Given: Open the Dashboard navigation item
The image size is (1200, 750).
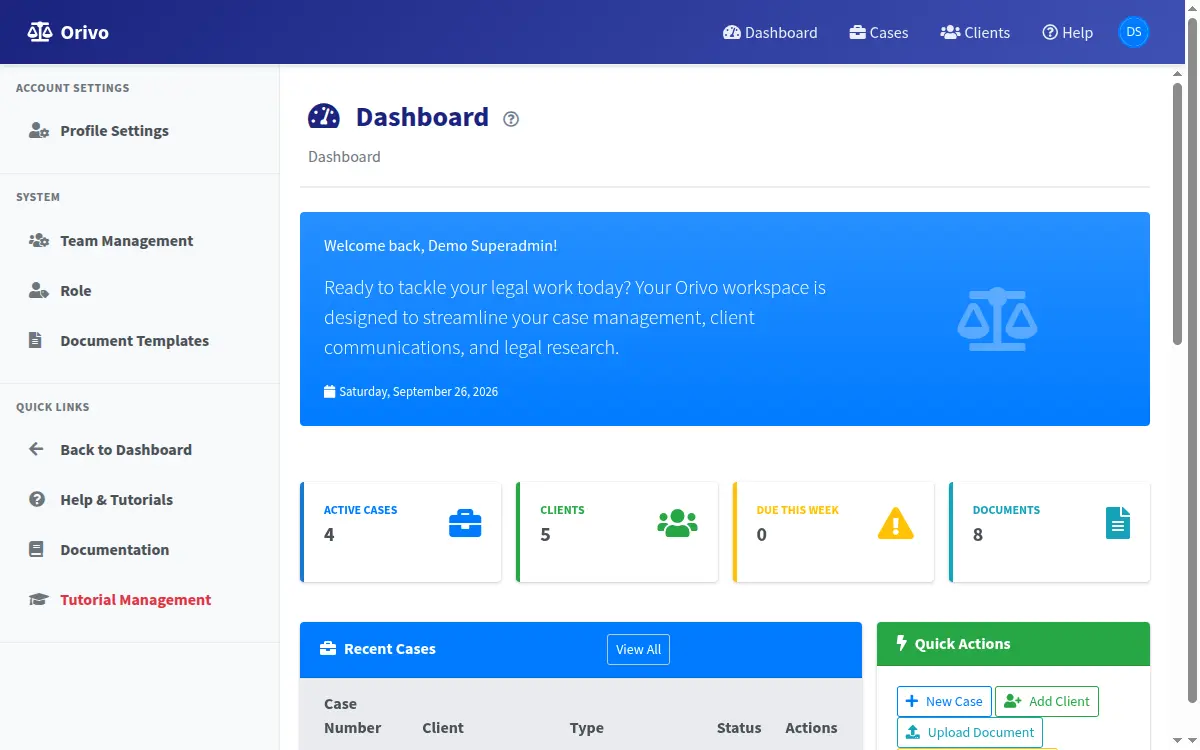Looking at the screenshot, I should tap(770, 32).
